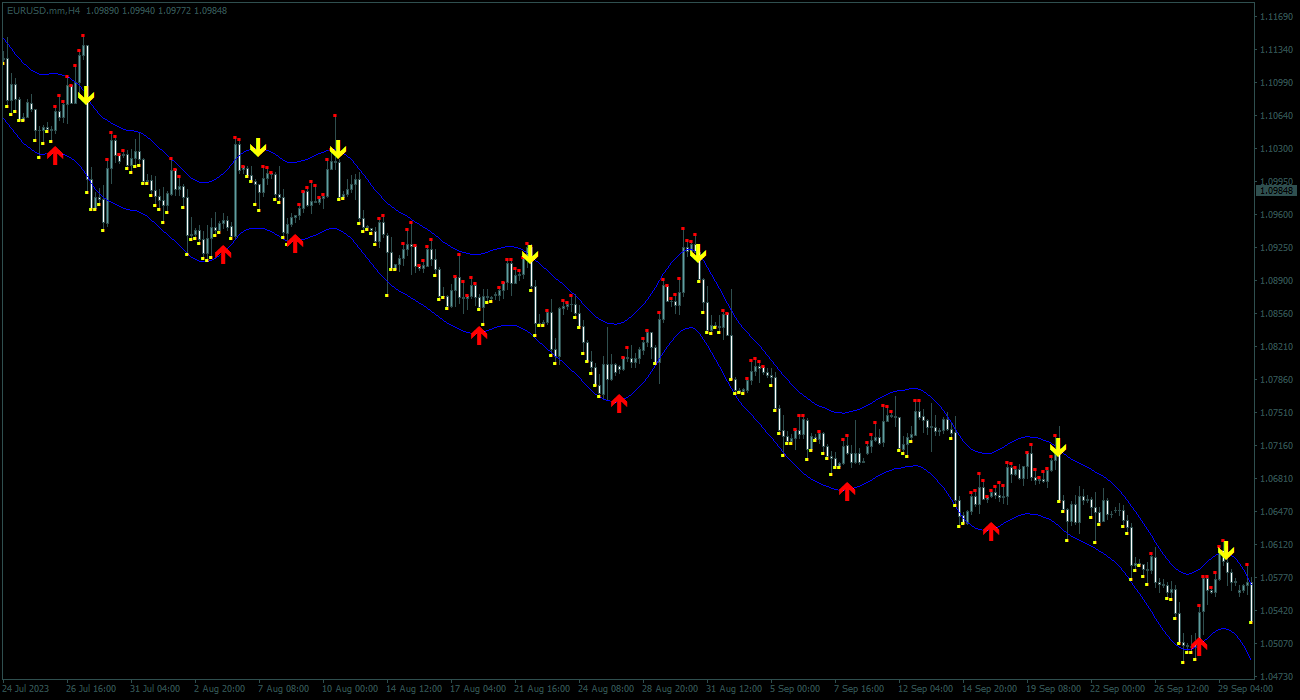Click the 1.09250 price level label
This screenshot has width=1300, height=700.
click(x=1276, y=248)
